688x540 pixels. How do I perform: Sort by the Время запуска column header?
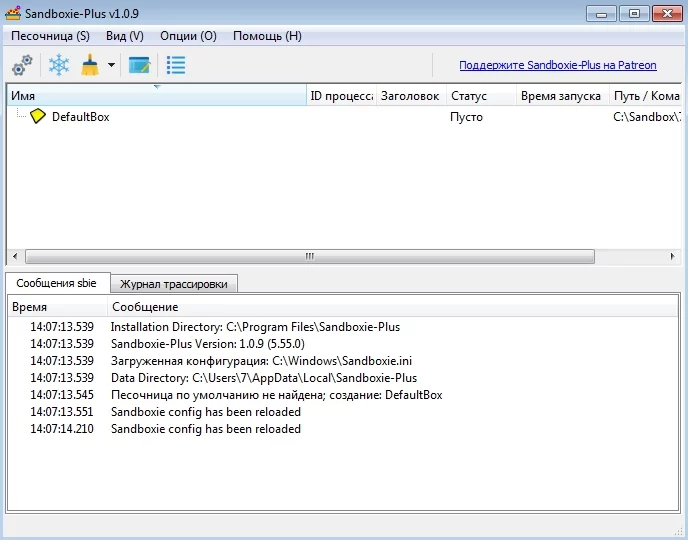coord(563,96)
